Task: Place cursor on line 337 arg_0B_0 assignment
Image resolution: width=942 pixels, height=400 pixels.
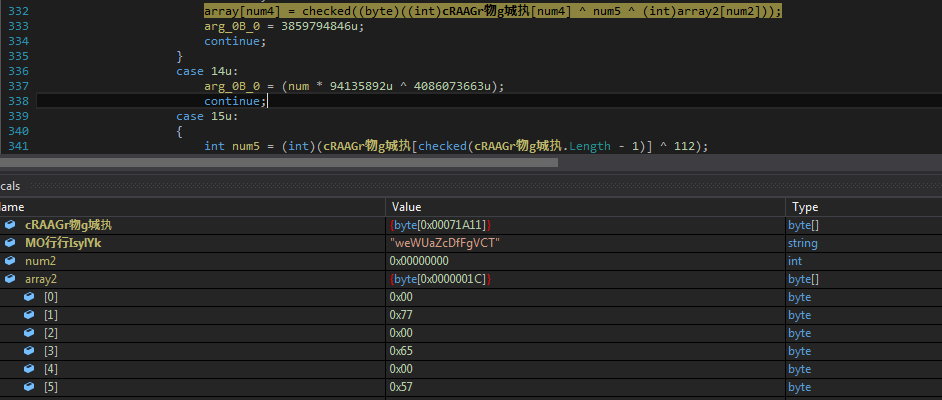Action: tap(354, 86)
